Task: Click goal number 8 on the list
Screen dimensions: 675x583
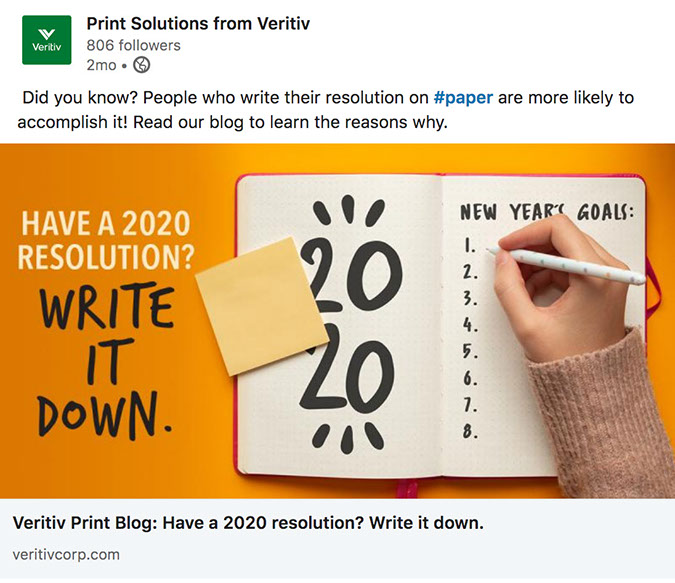Action: (471, 433)
